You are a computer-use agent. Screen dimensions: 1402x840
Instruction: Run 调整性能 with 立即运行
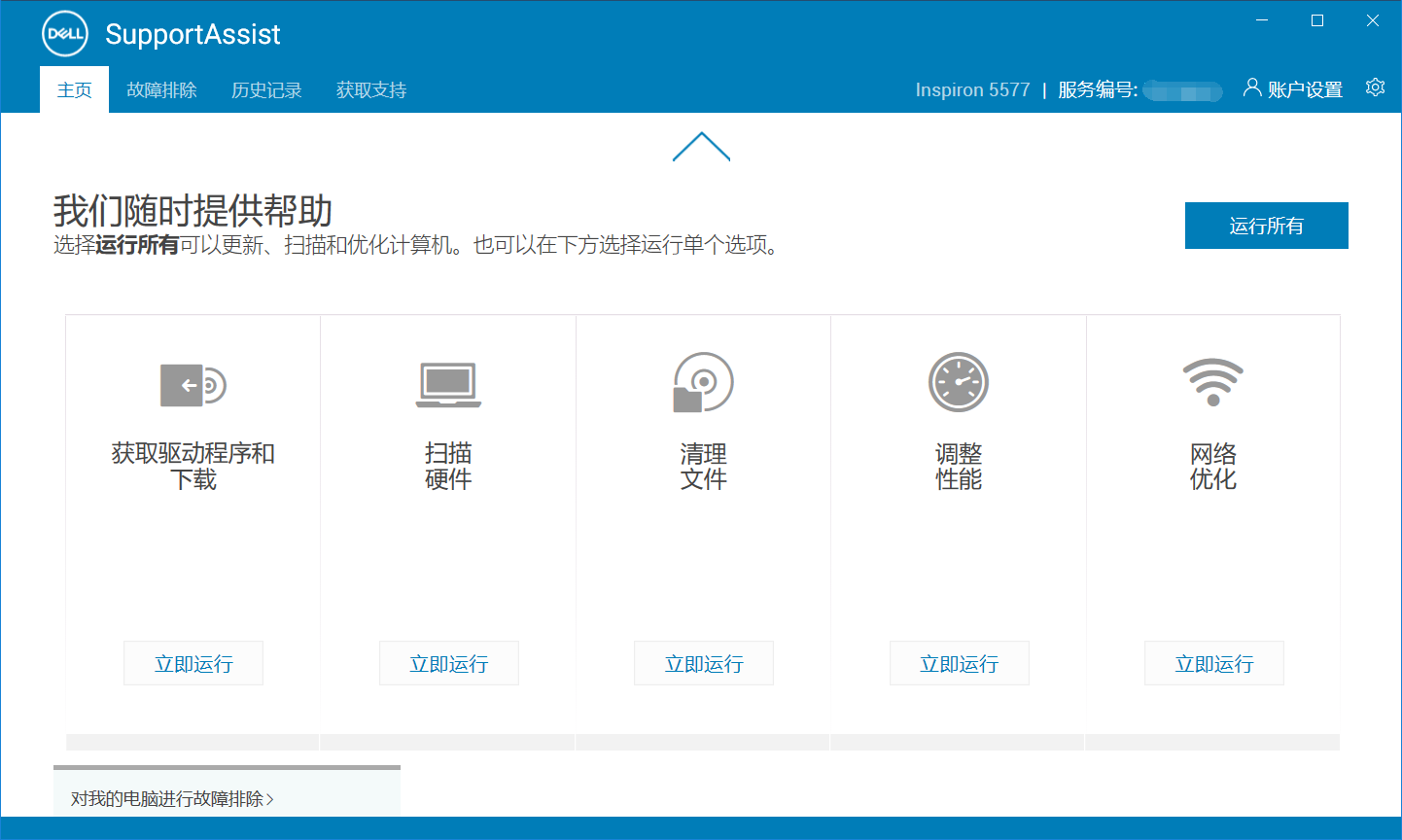(960, 663)
